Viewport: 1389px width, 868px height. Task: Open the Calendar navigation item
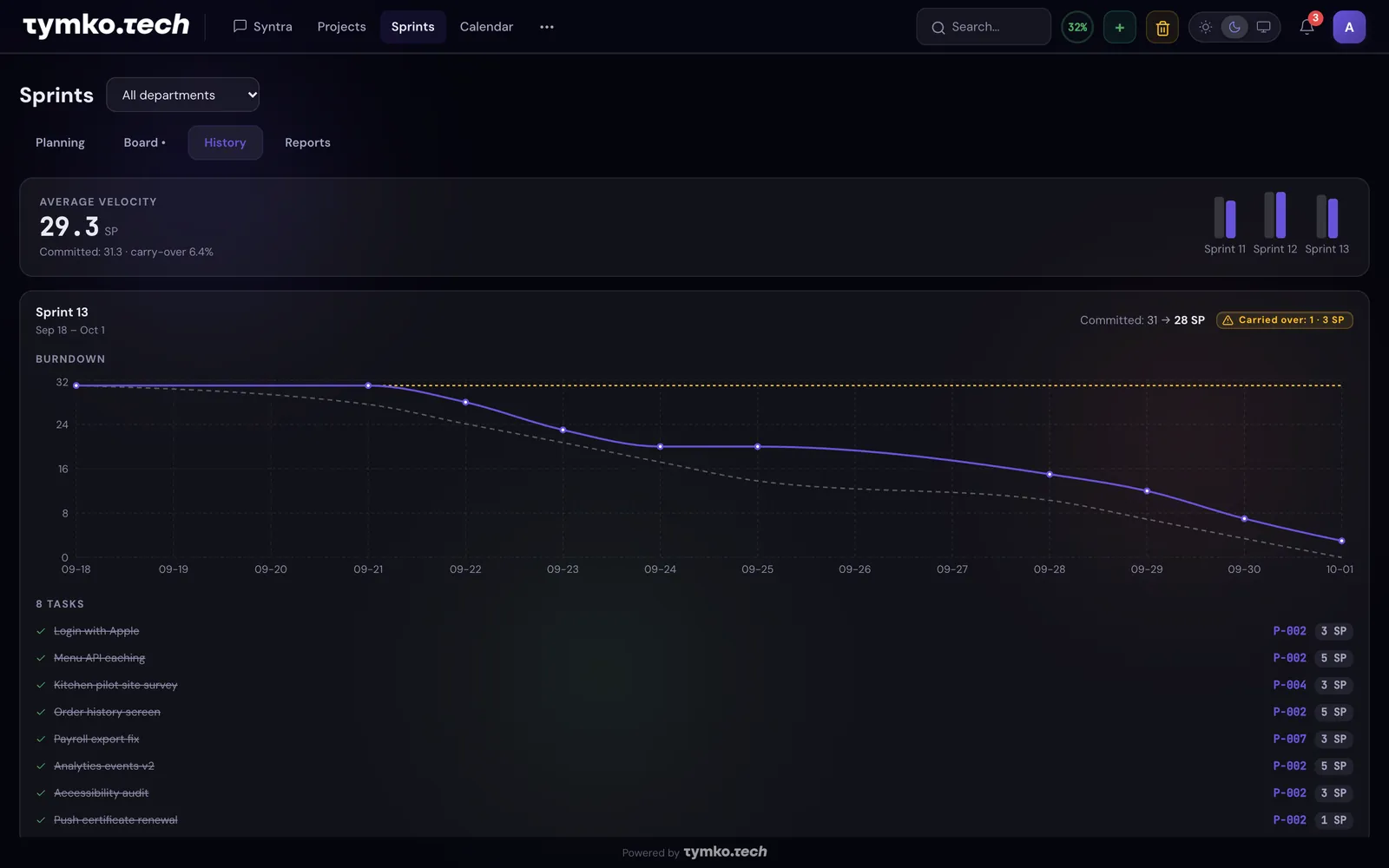coord(486,27)
